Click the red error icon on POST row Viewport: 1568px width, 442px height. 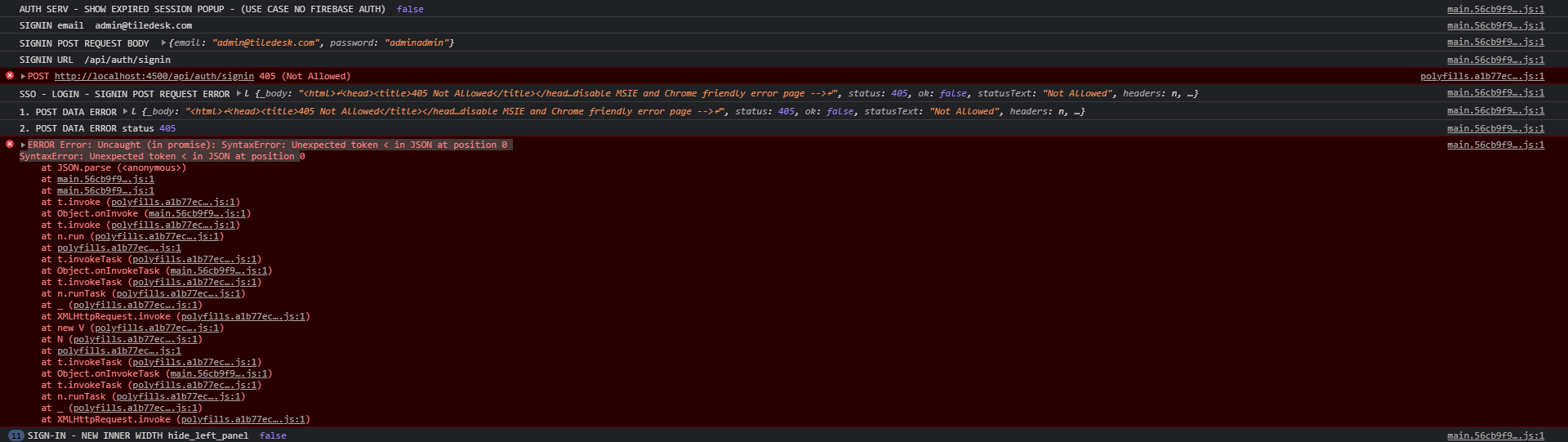click(10, 75)
